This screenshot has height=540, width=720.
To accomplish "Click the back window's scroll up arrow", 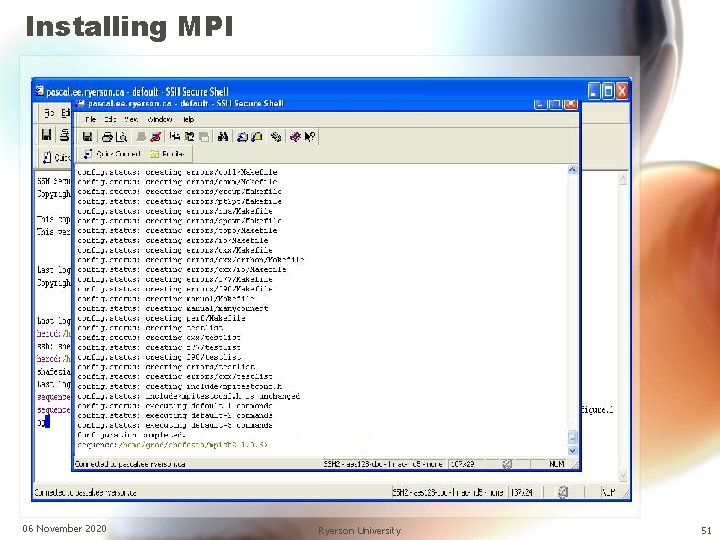I will click(623, 178).
